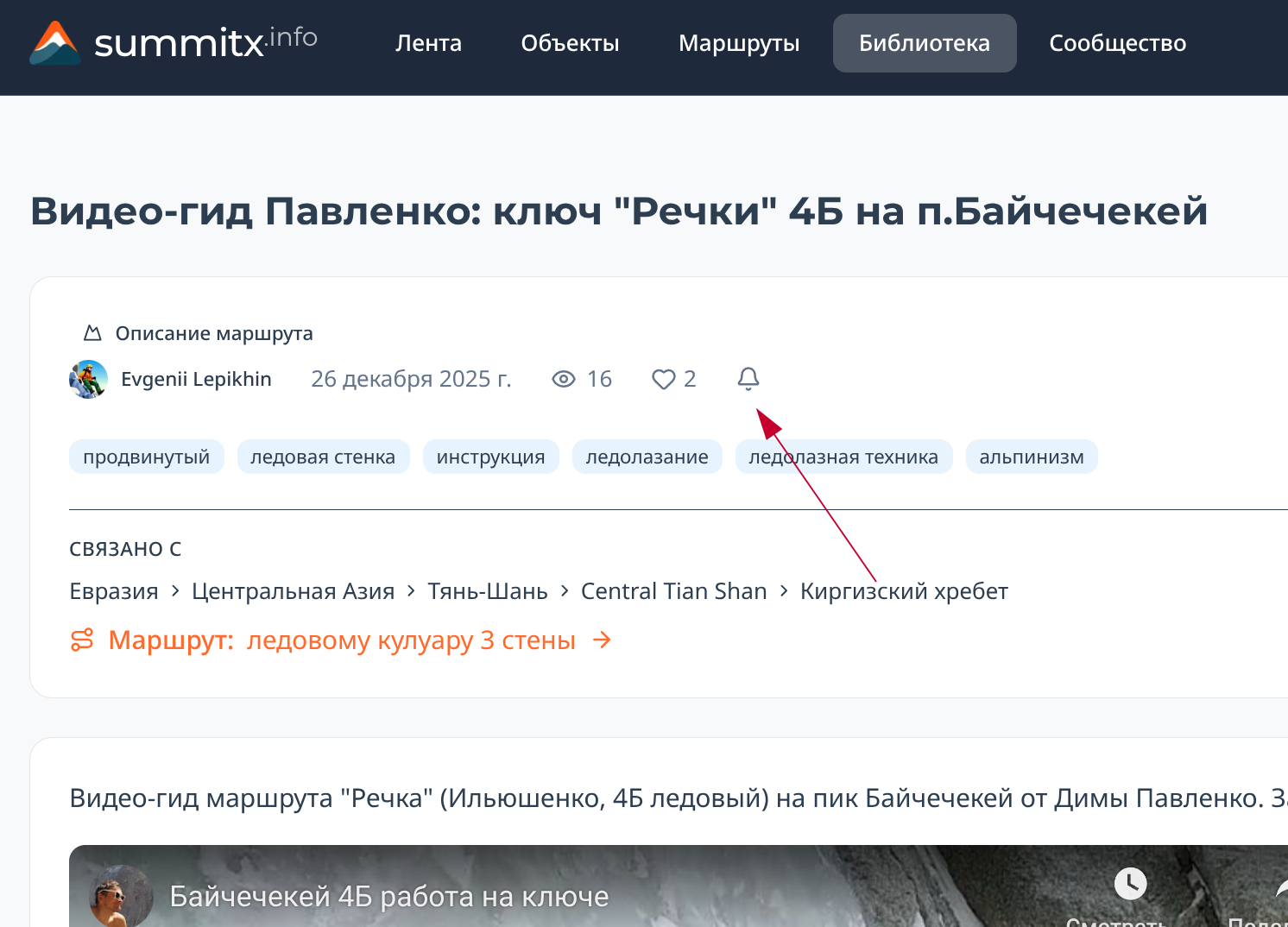Click the arrow after ледовому кулуару 3 стены
1288x927 pixels.
pos(602,640)
